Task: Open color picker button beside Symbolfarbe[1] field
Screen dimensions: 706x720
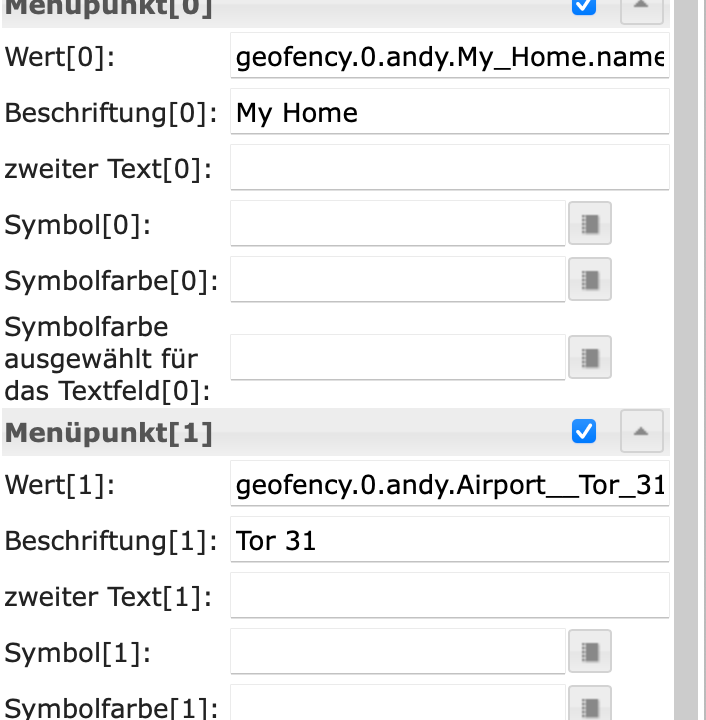Action: (x=590, y=704)
